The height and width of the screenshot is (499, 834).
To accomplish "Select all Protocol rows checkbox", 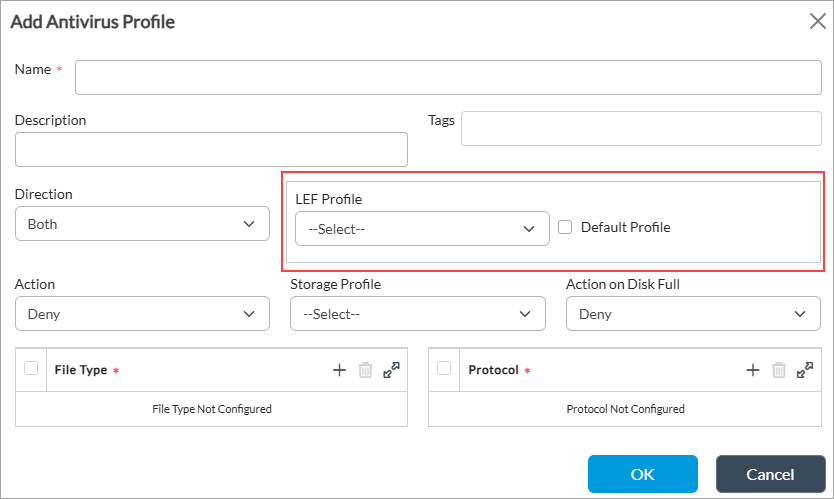I will coord(444,368).
